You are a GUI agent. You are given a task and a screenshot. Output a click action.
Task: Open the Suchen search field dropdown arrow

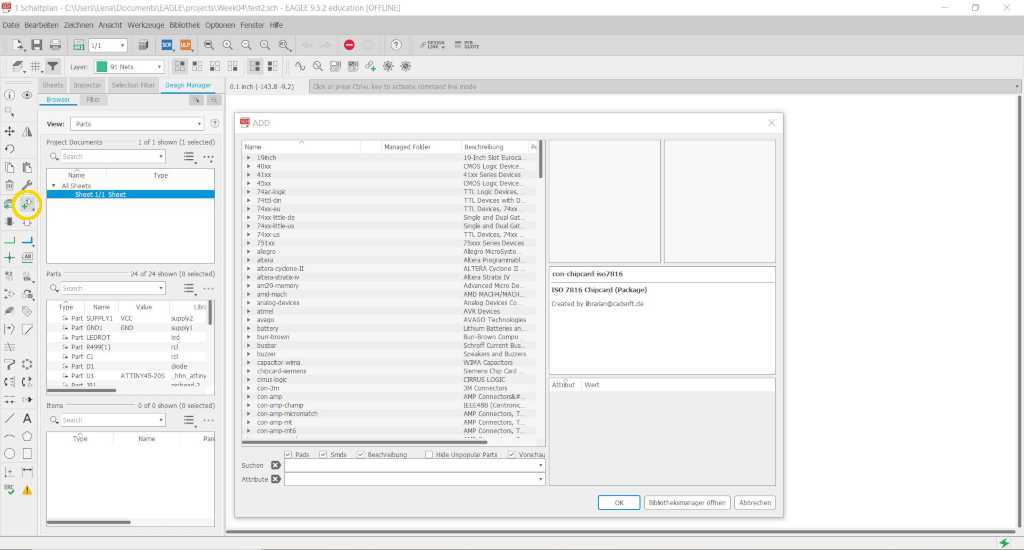(x=541, y=465)
